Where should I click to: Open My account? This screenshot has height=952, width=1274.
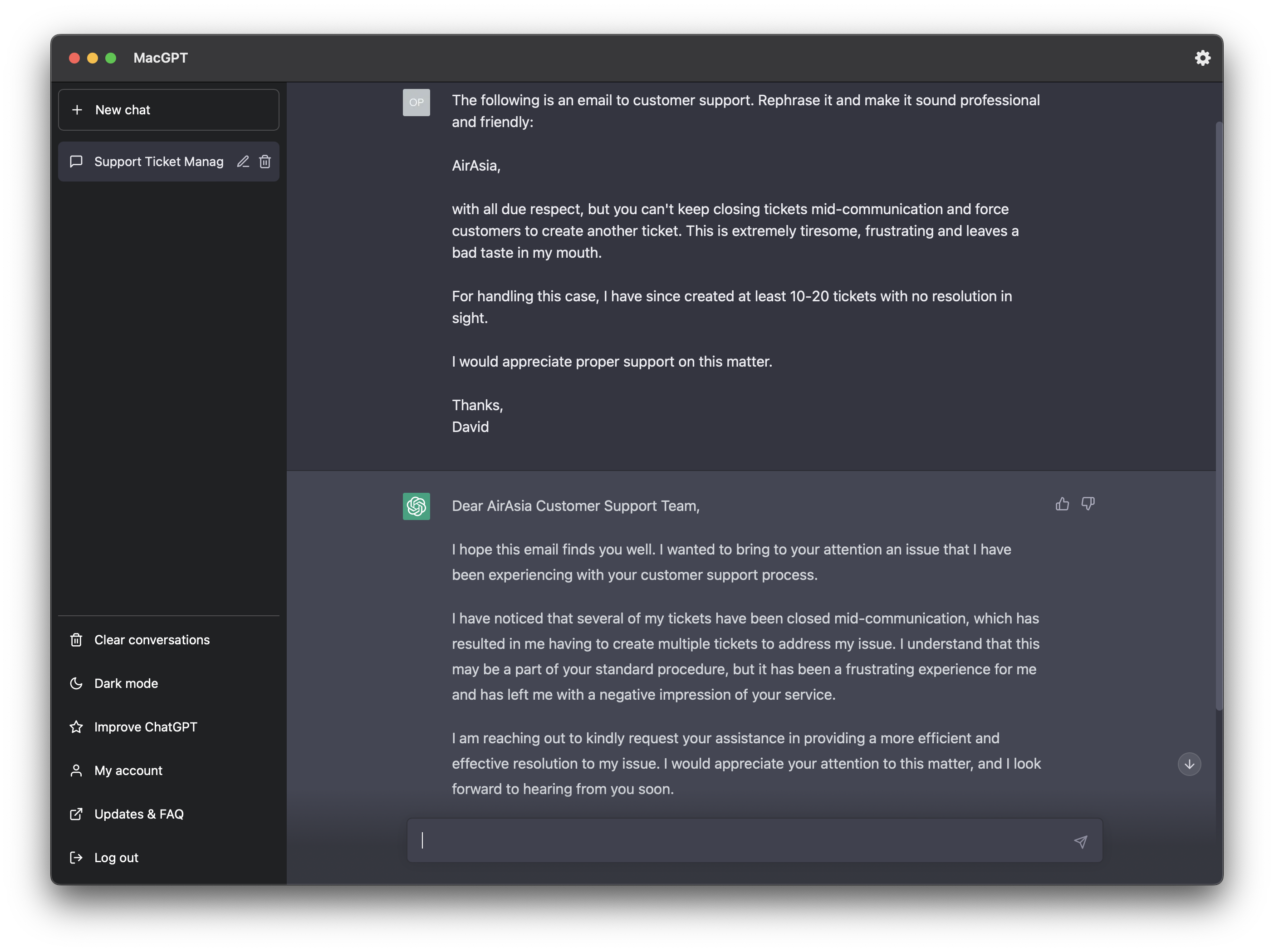(x=168, y=770)
